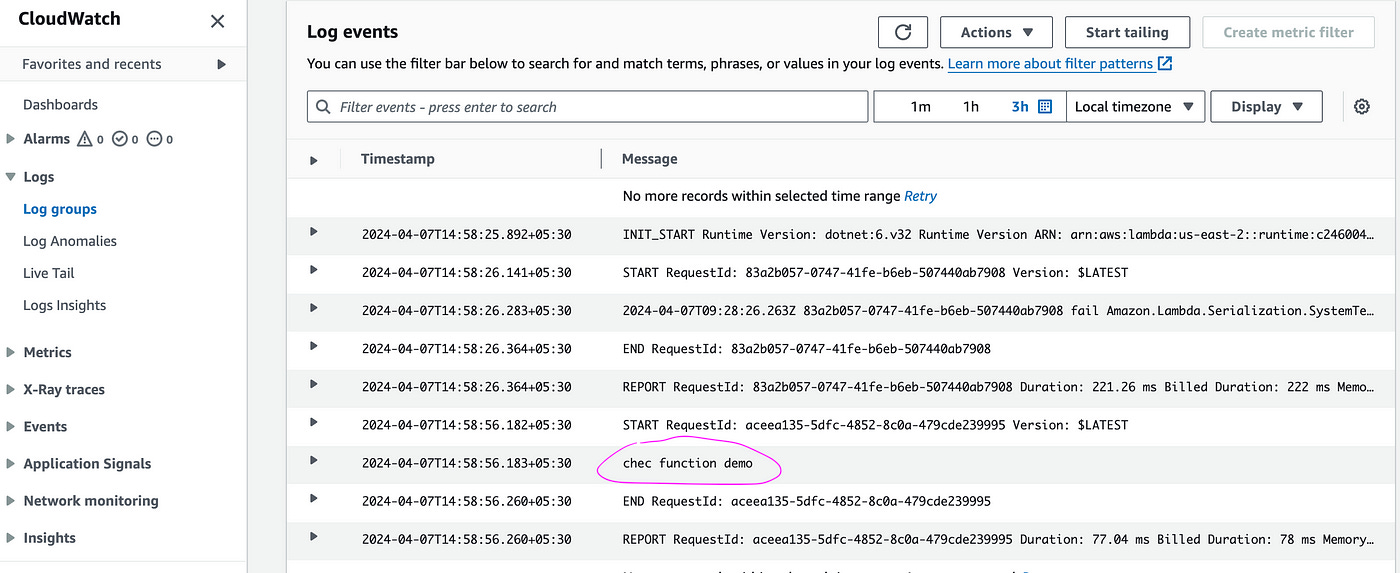1400x573 pixels.
Task: Select timestamp 2024-04-07T14:58:25.892+05:30
Action: point(467,235)
